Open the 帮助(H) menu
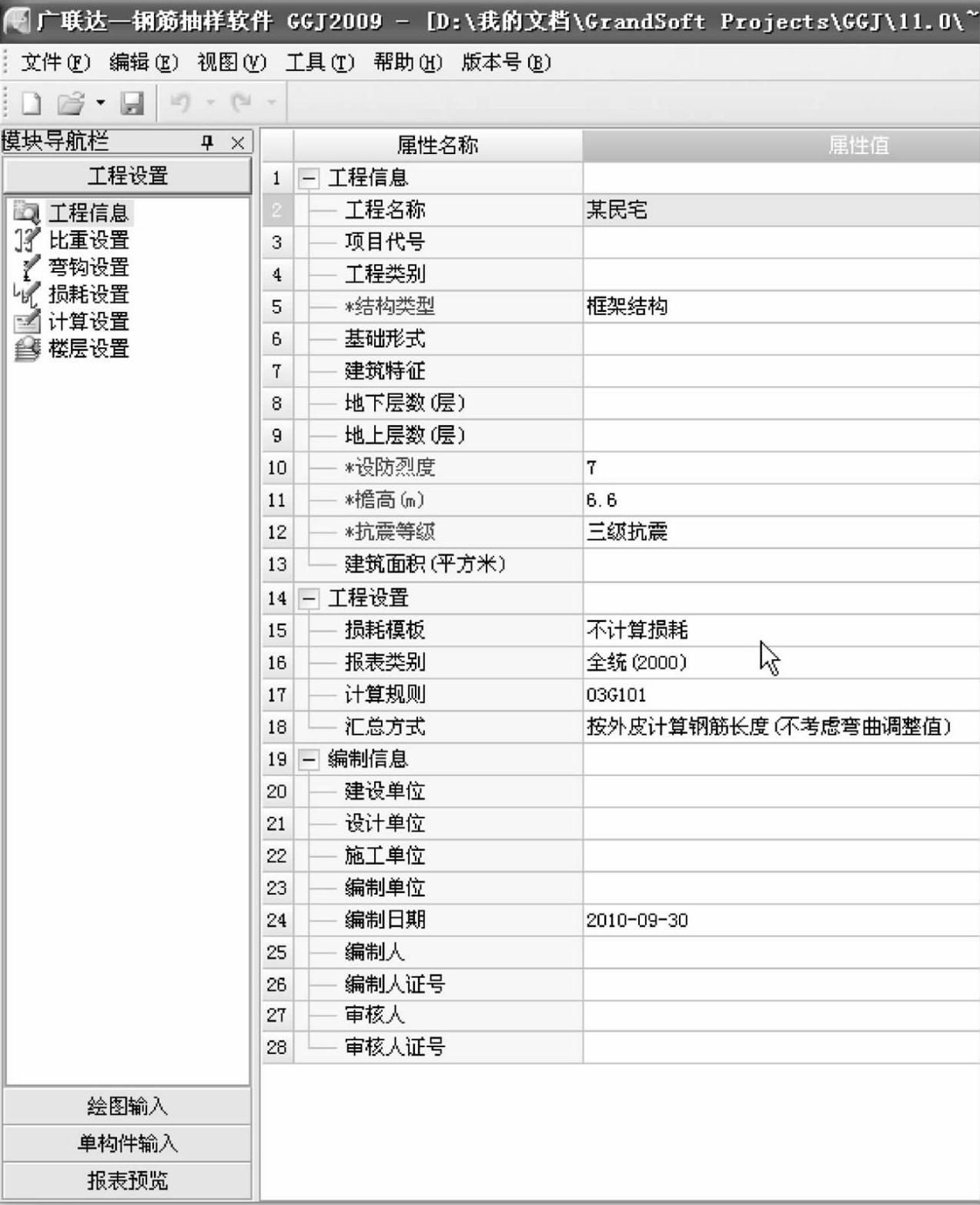Viewport: 980px width, 1205px height. click(x=407, y=62)
